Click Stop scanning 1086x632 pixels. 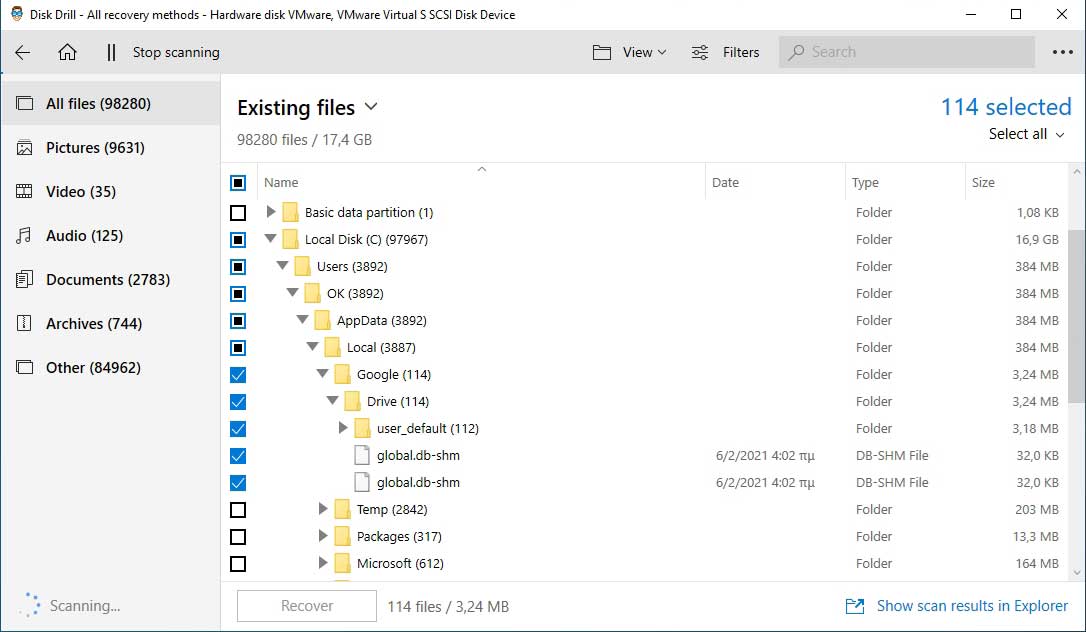tap(176, 53)
